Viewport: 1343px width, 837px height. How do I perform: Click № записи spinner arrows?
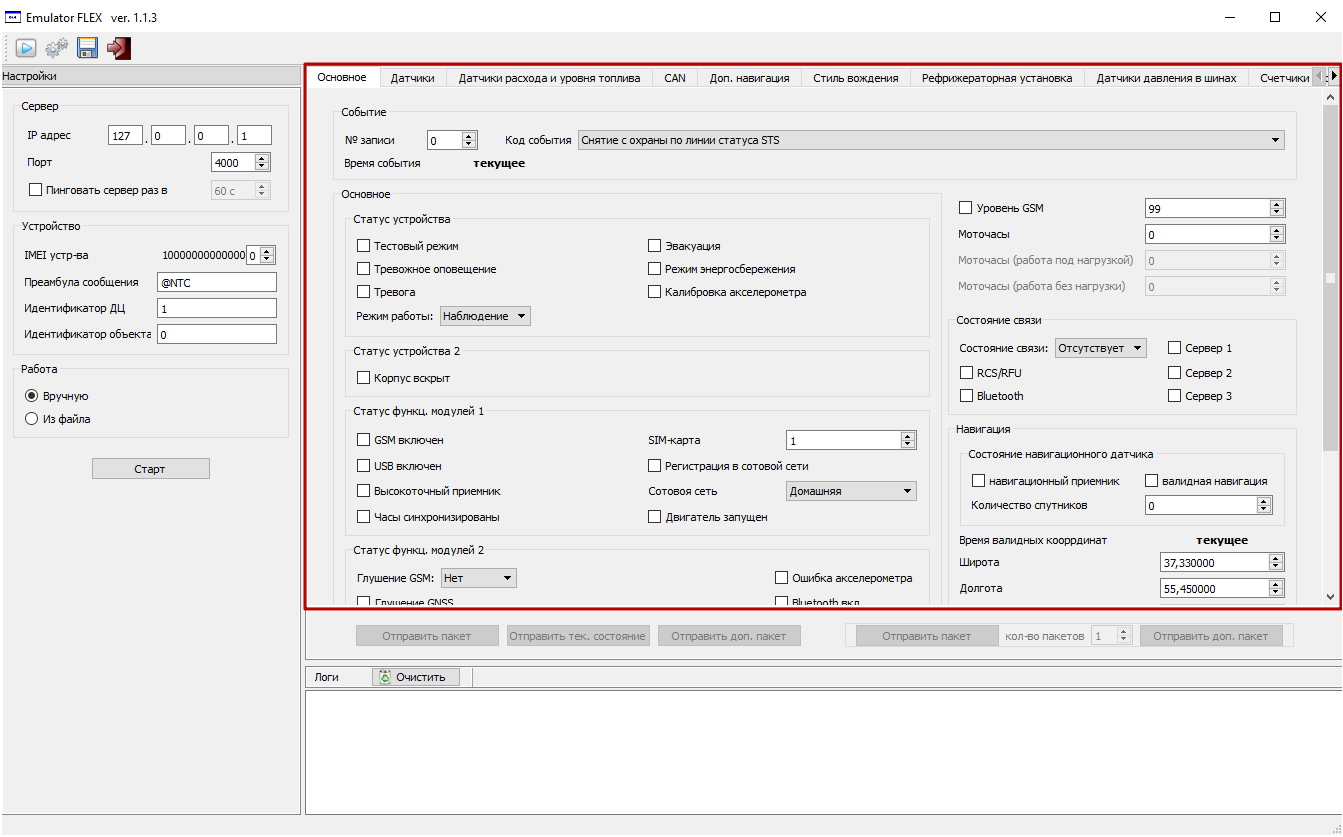tap(470, 141)
